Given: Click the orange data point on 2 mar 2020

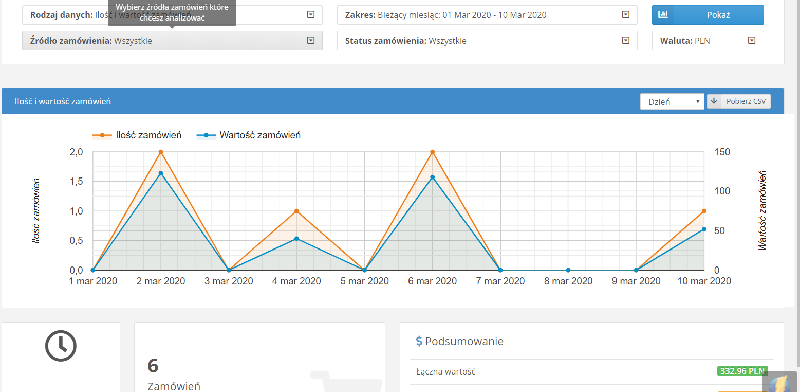Looking at the screenshot, I should (161, 152).
